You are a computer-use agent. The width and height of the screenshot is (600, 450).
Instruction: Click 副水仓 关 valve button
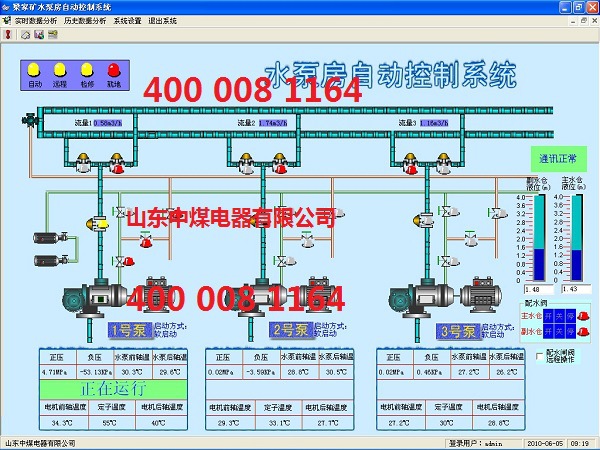coord(559,331)
